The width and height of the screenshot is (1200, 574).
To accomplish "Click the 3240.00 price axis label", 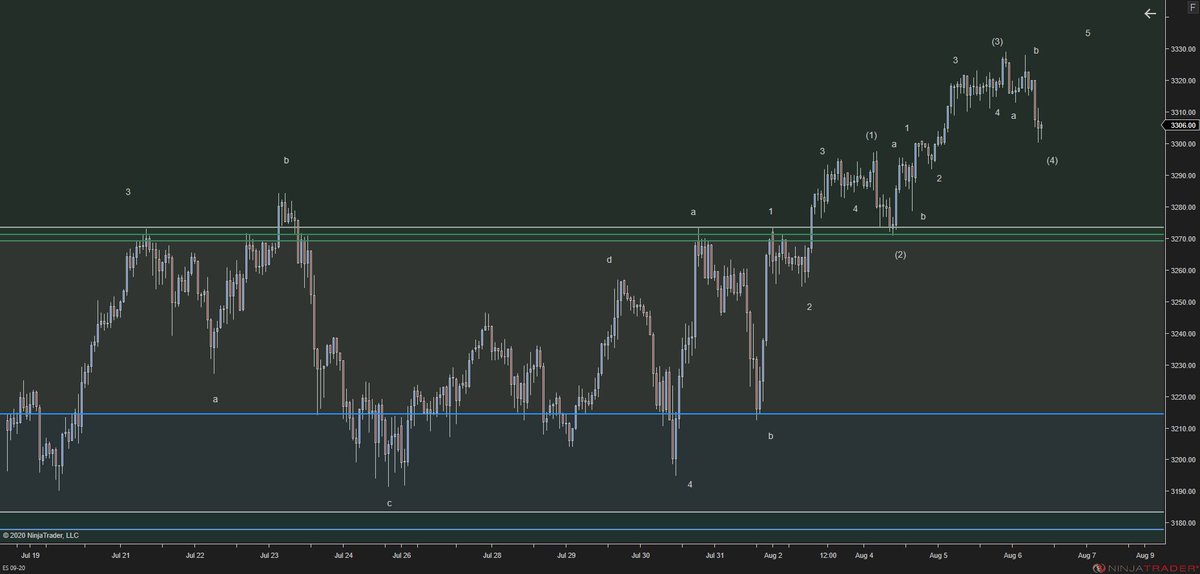I will click(1181, 334).
